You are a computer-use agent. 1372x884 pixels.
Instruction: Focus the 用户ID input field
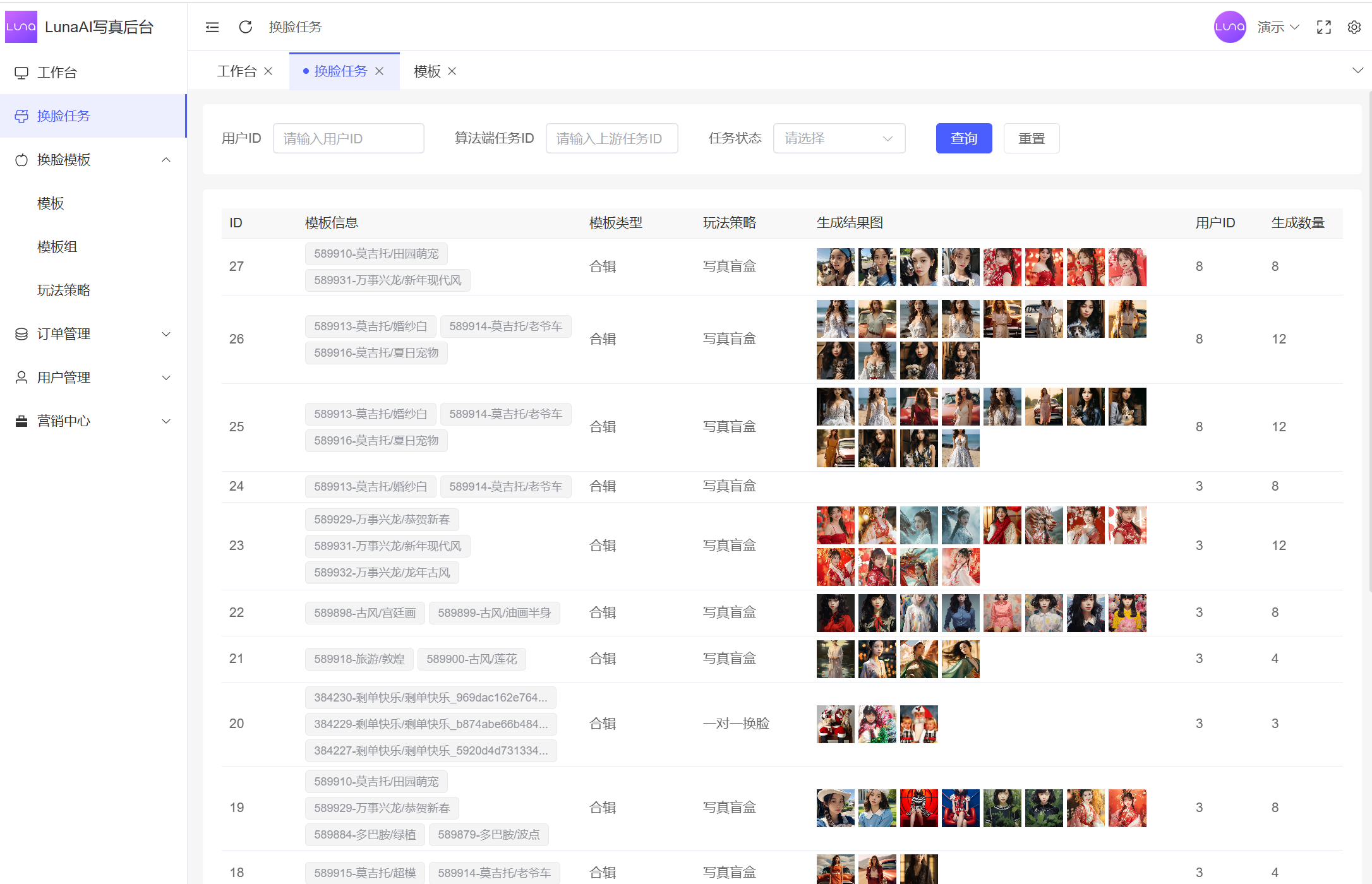pyautogui.click(x=348, y=138)
